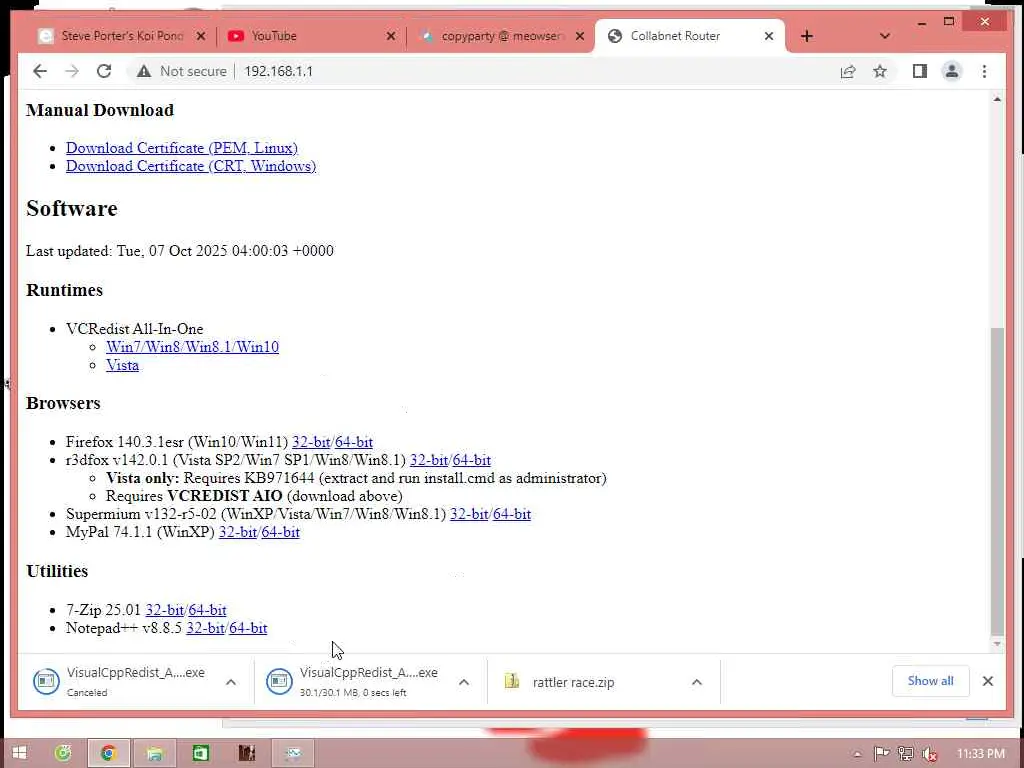Viewport: 1024px width, 768px height.
Task: Show hidden system tray icons
Action: pos(857,754)
